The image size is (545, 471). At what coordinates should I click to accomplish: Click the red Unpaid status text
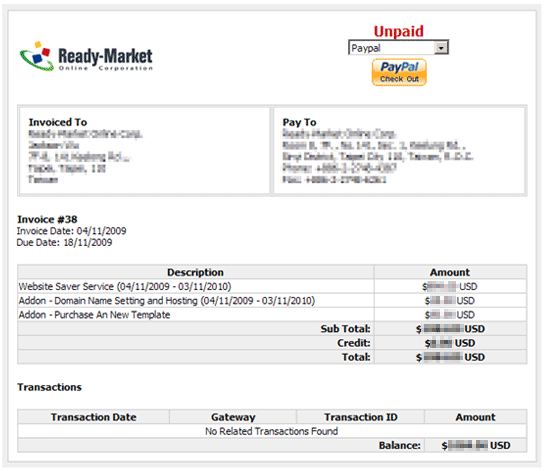click(x=399, y=31)
